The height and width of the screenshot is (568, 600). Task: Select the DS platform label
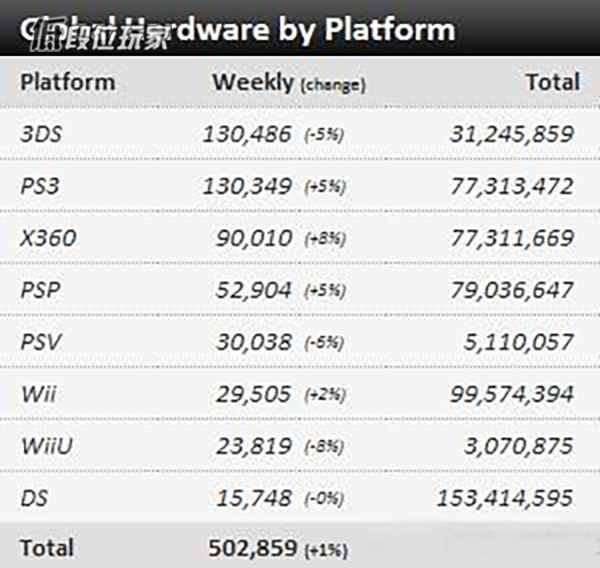point(33,497)
